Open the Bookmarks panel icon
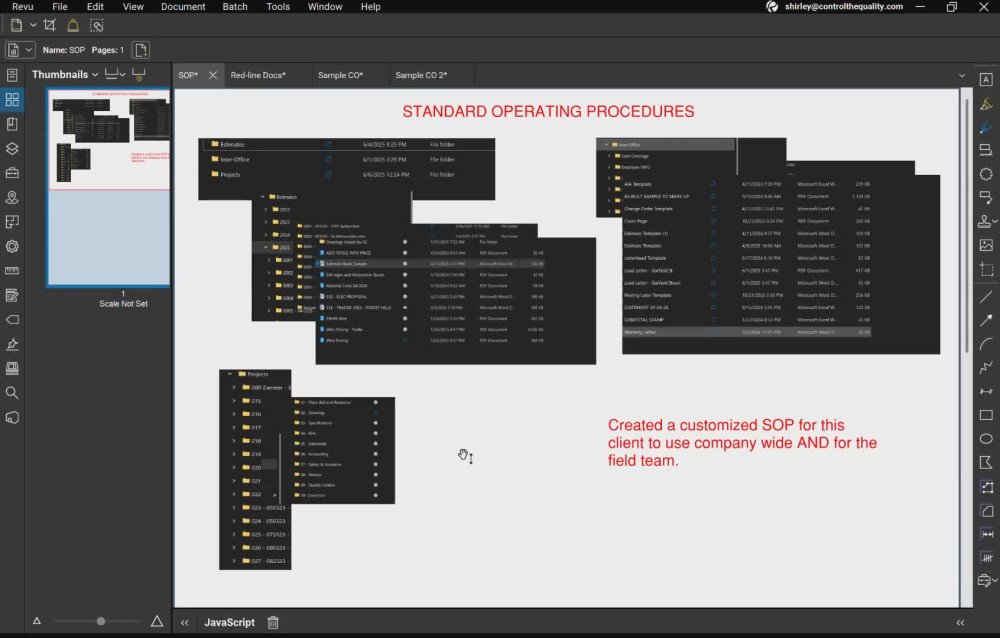The image size is (1000, 638). [11, 124]
